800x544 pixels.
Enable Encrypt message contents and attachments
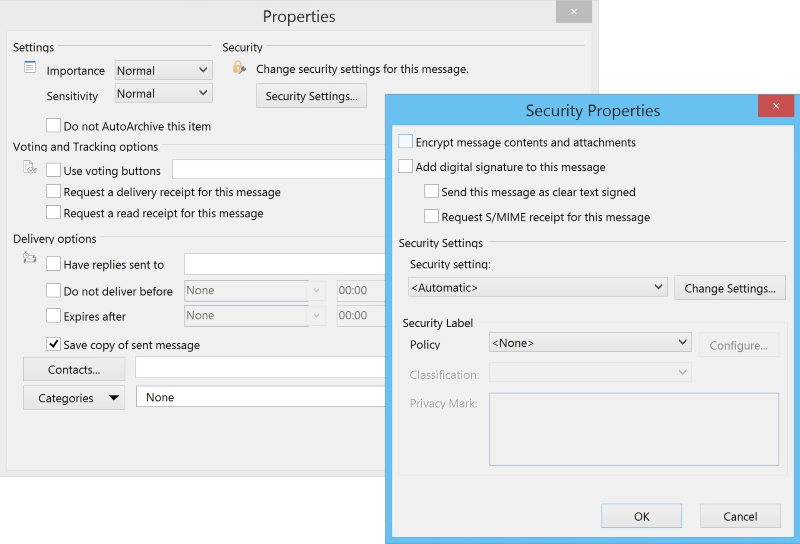[405, 142]
